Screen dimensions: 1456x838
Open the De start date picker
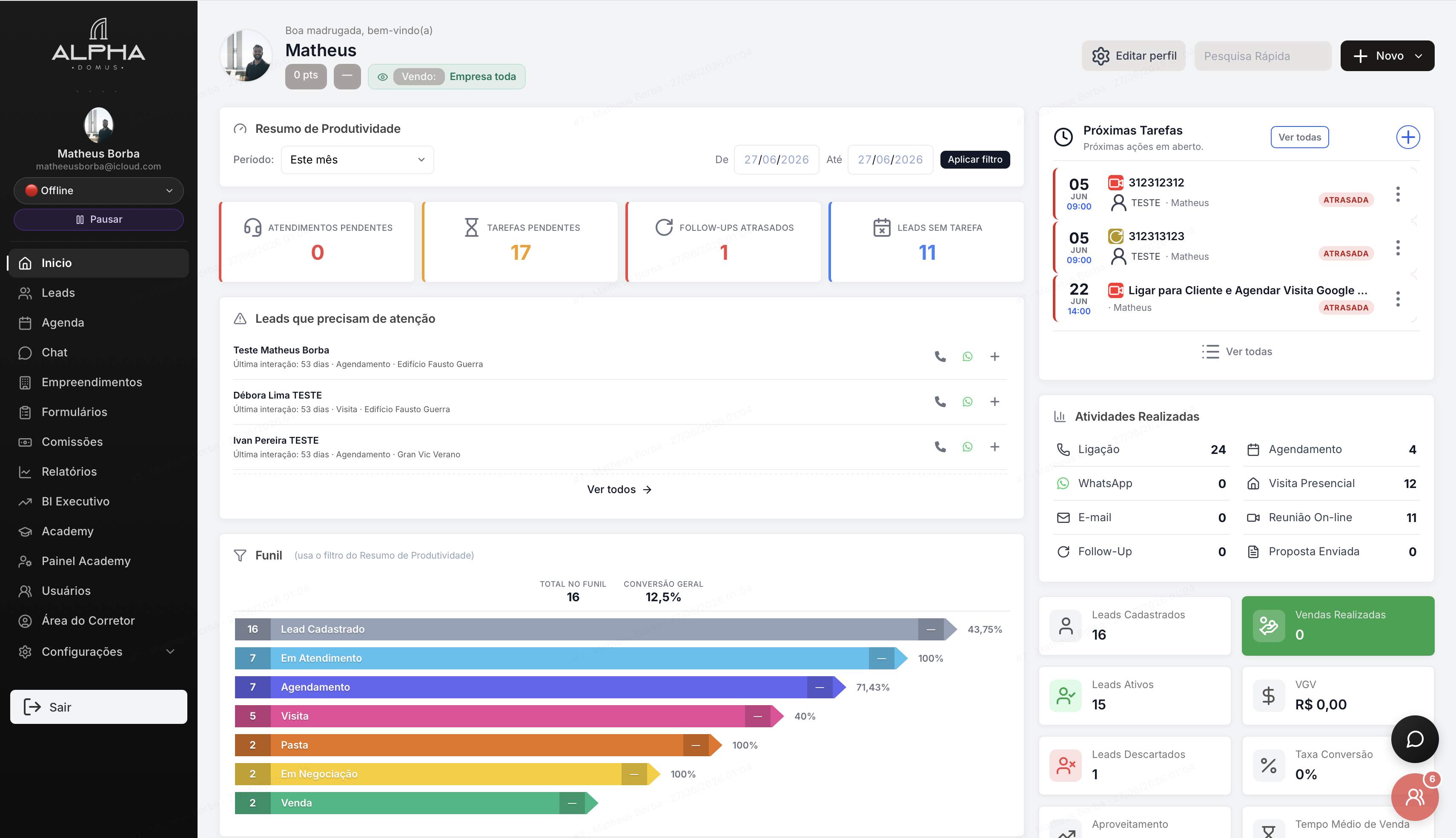776,159
